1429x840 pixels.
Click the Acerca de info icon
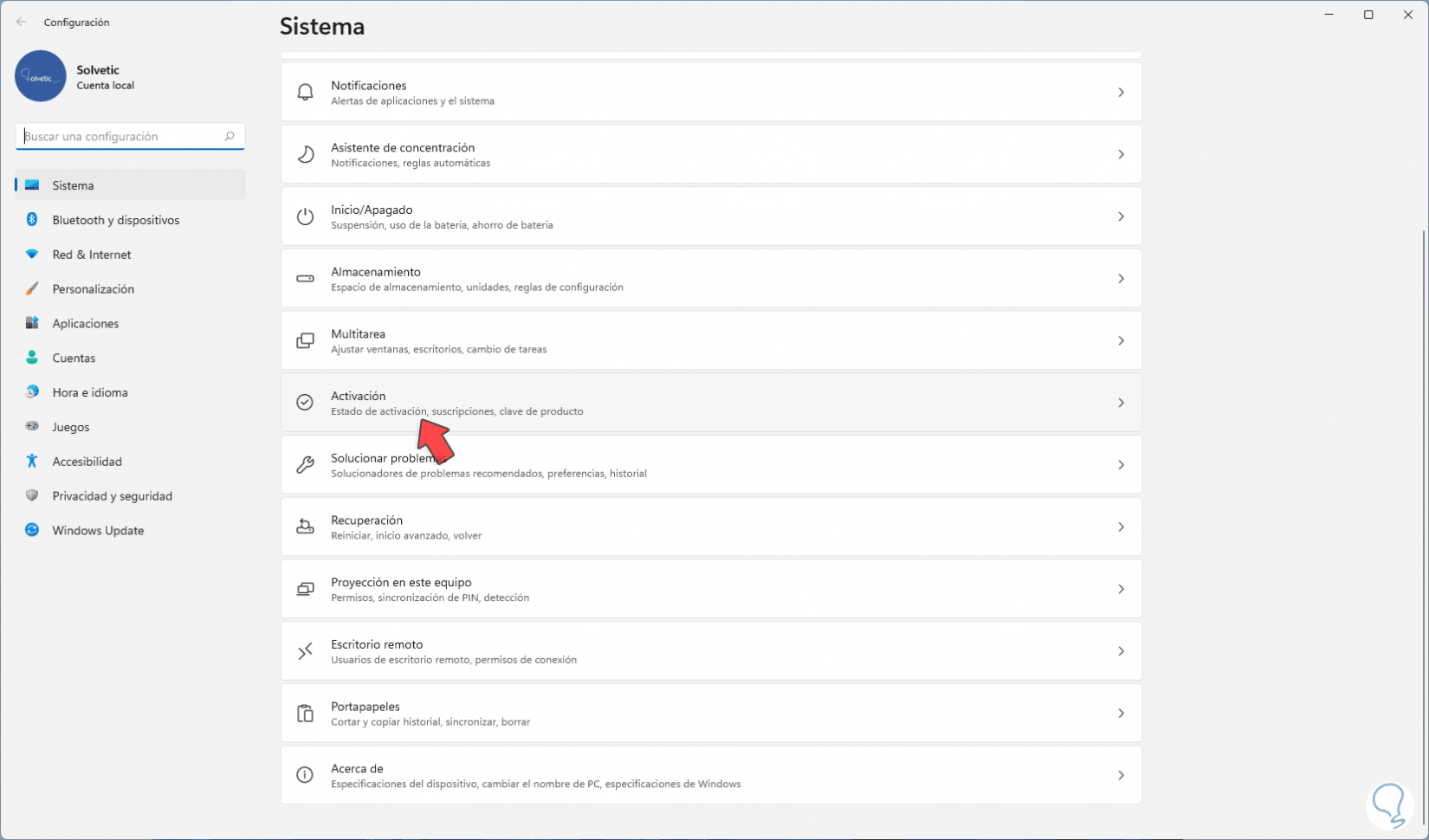coord(305,775)
